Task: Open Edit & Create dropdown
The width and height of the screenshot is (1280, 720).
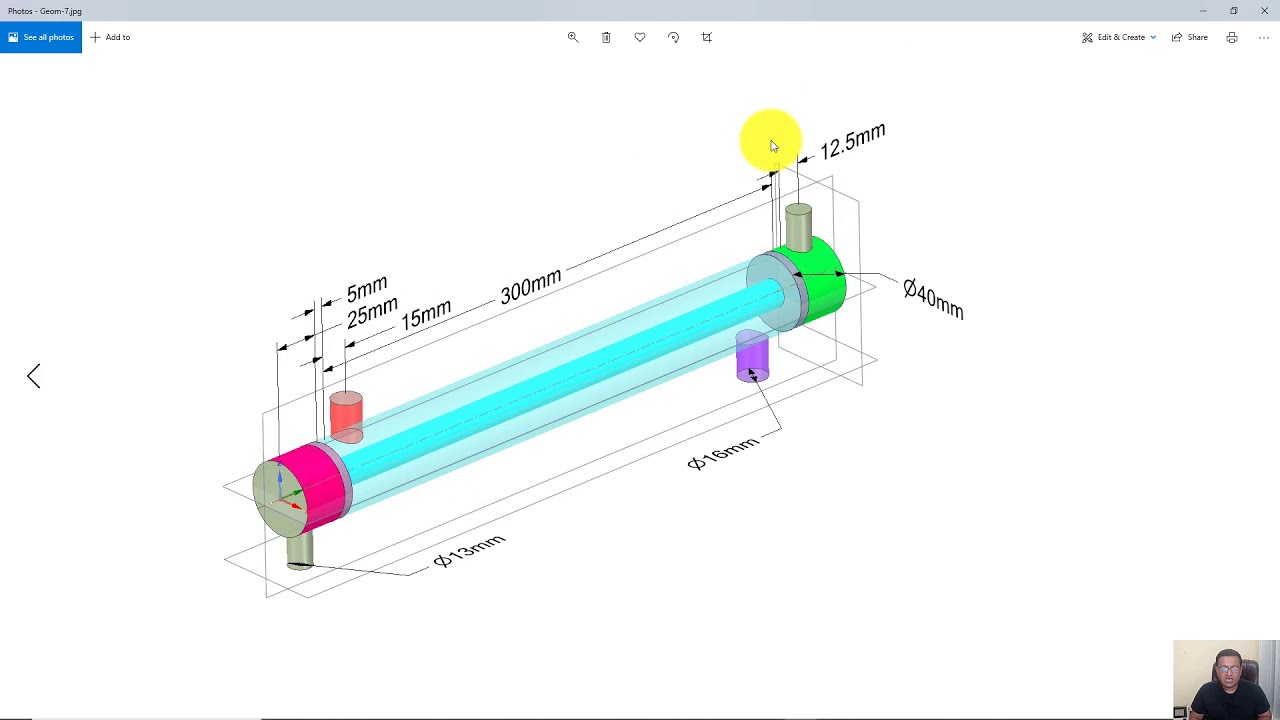Action: point(1119,37)
